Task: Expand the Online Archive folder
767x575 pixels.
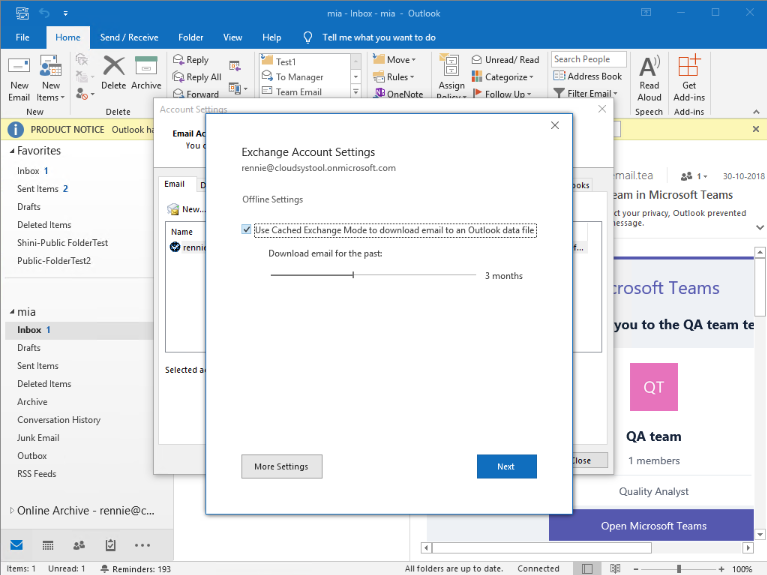Action: click(x=12, y=510)
